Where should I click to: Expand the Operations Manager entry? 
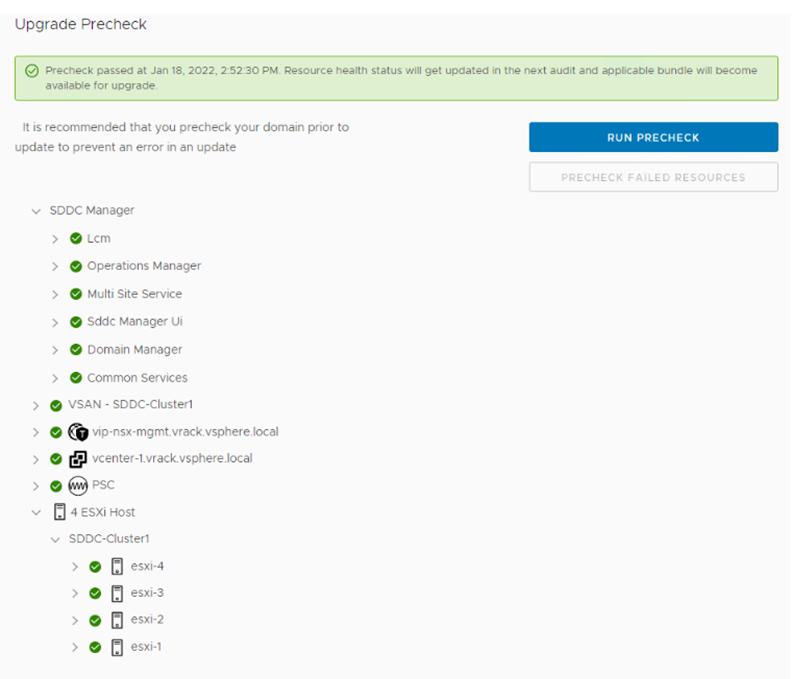coord(56,266)
